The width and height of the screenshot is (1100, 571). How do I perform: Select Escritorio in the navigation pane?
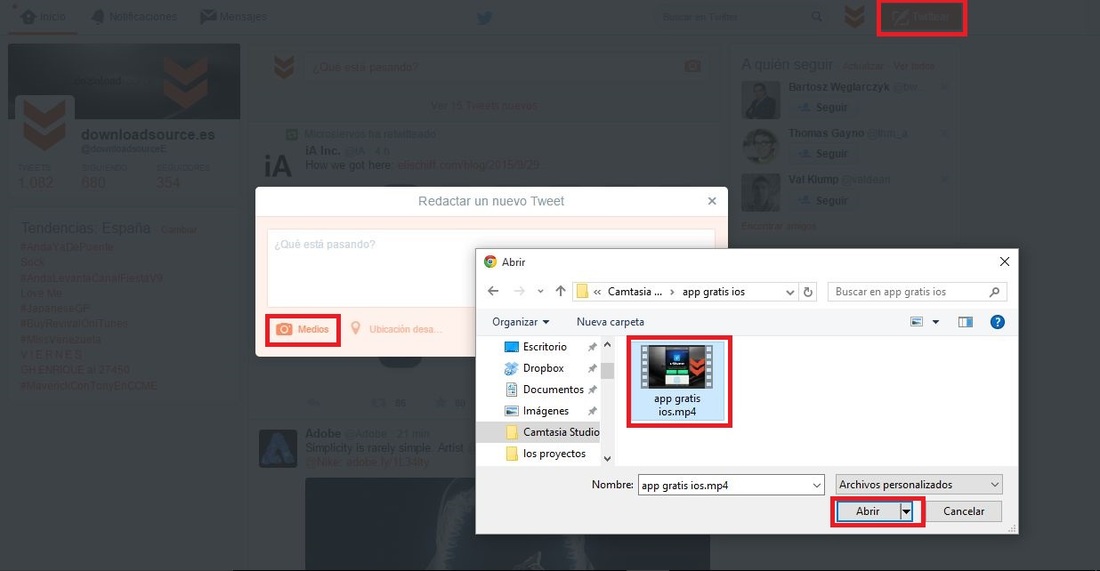(x=544, y=347)
